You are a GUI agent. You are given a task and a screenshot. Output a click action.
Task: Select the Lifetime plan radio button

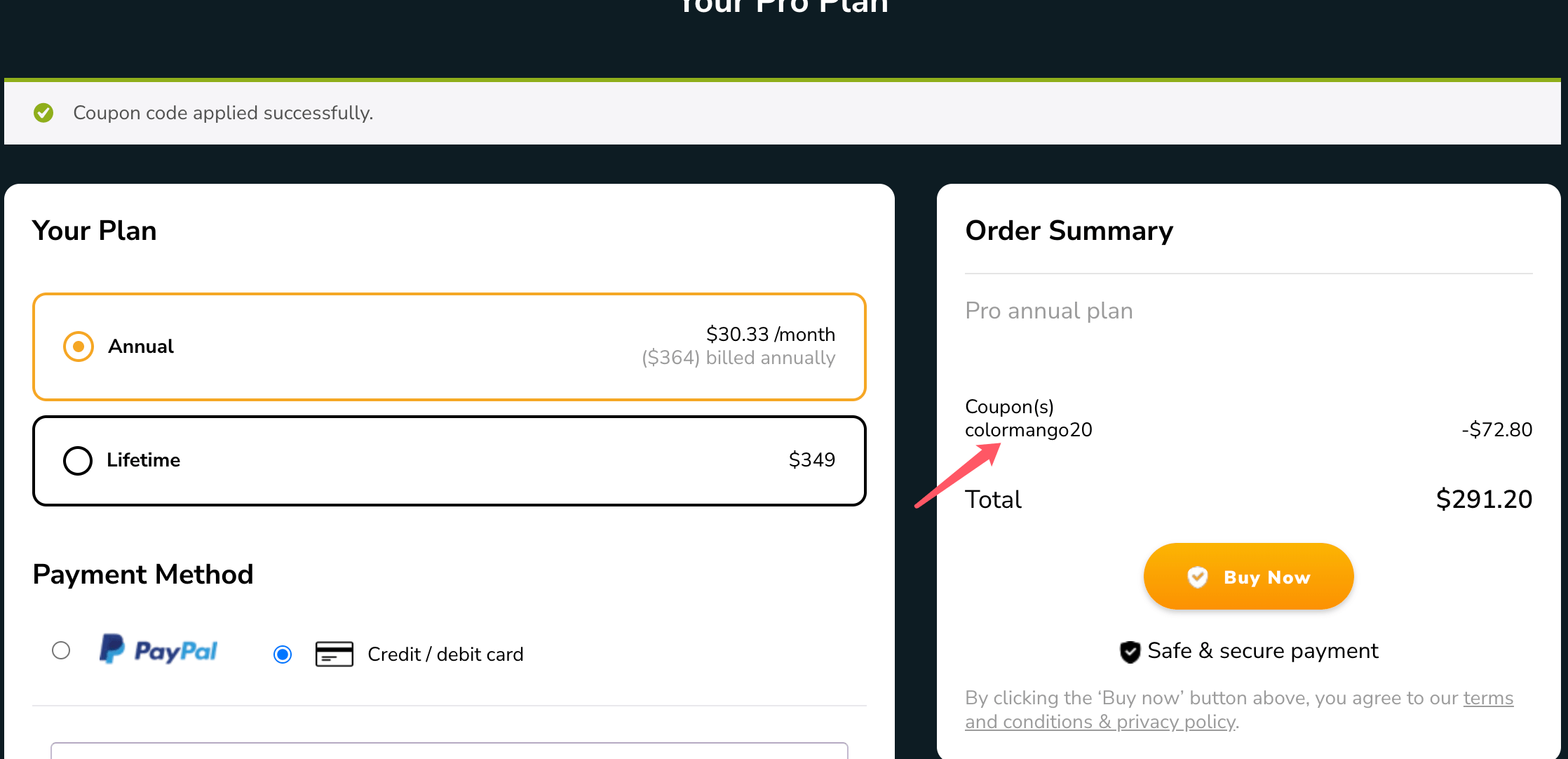[x=78, y=460]
